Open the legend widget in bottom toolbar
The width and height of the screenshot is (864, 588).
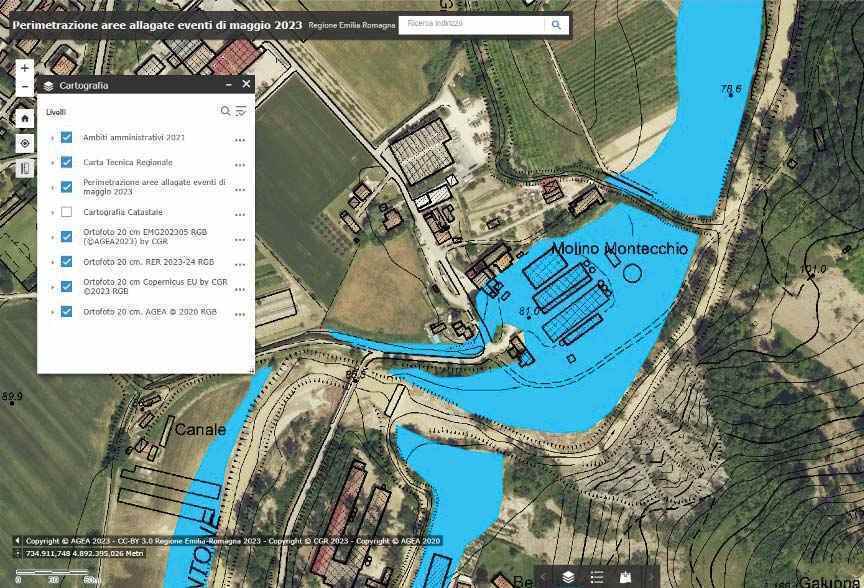click(x=597, y=577)
